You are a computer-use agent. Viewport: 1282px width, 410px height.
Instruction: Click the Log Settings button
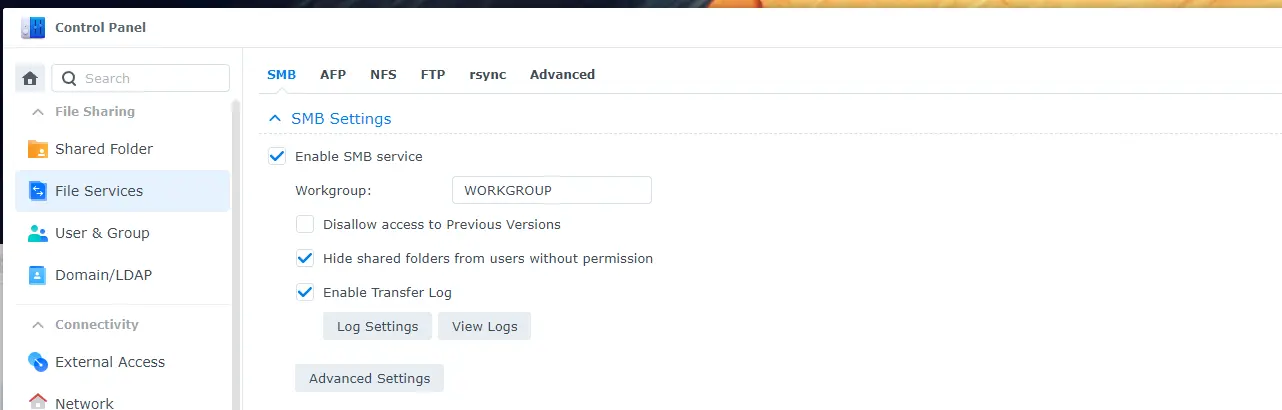377,327
